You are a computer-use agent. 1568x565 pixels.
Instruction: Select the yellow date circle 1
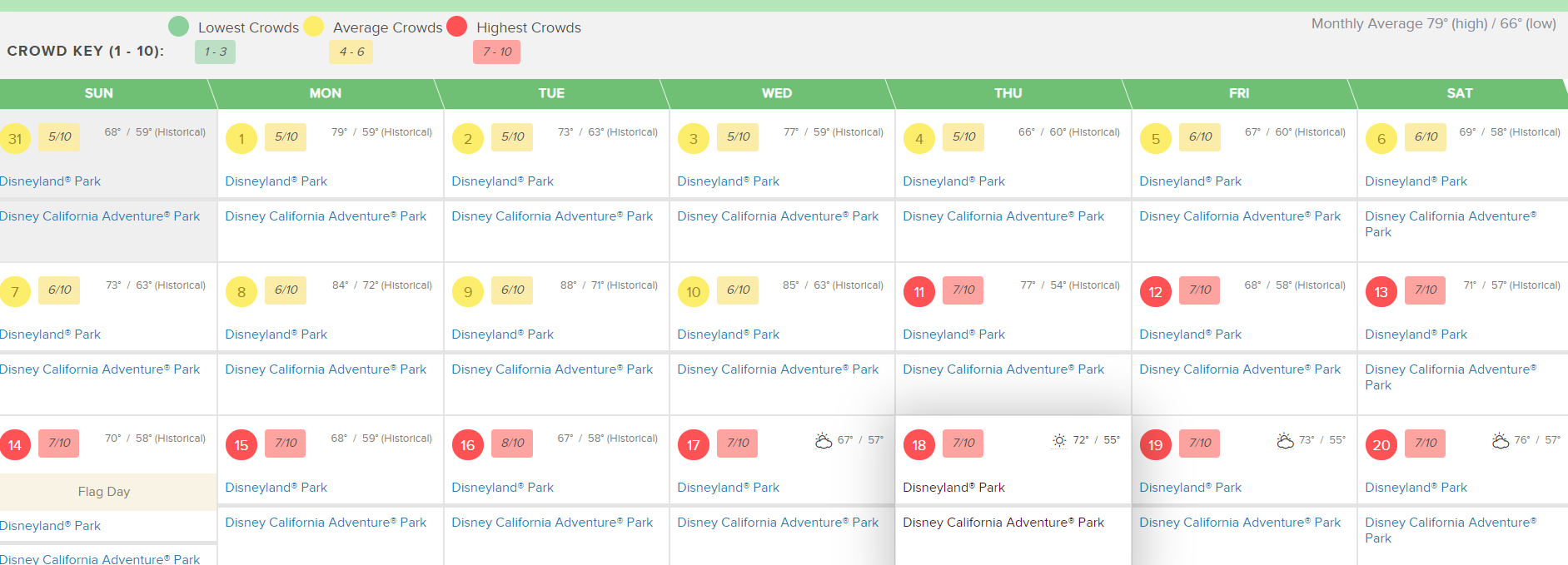click(x=241, y=139)
